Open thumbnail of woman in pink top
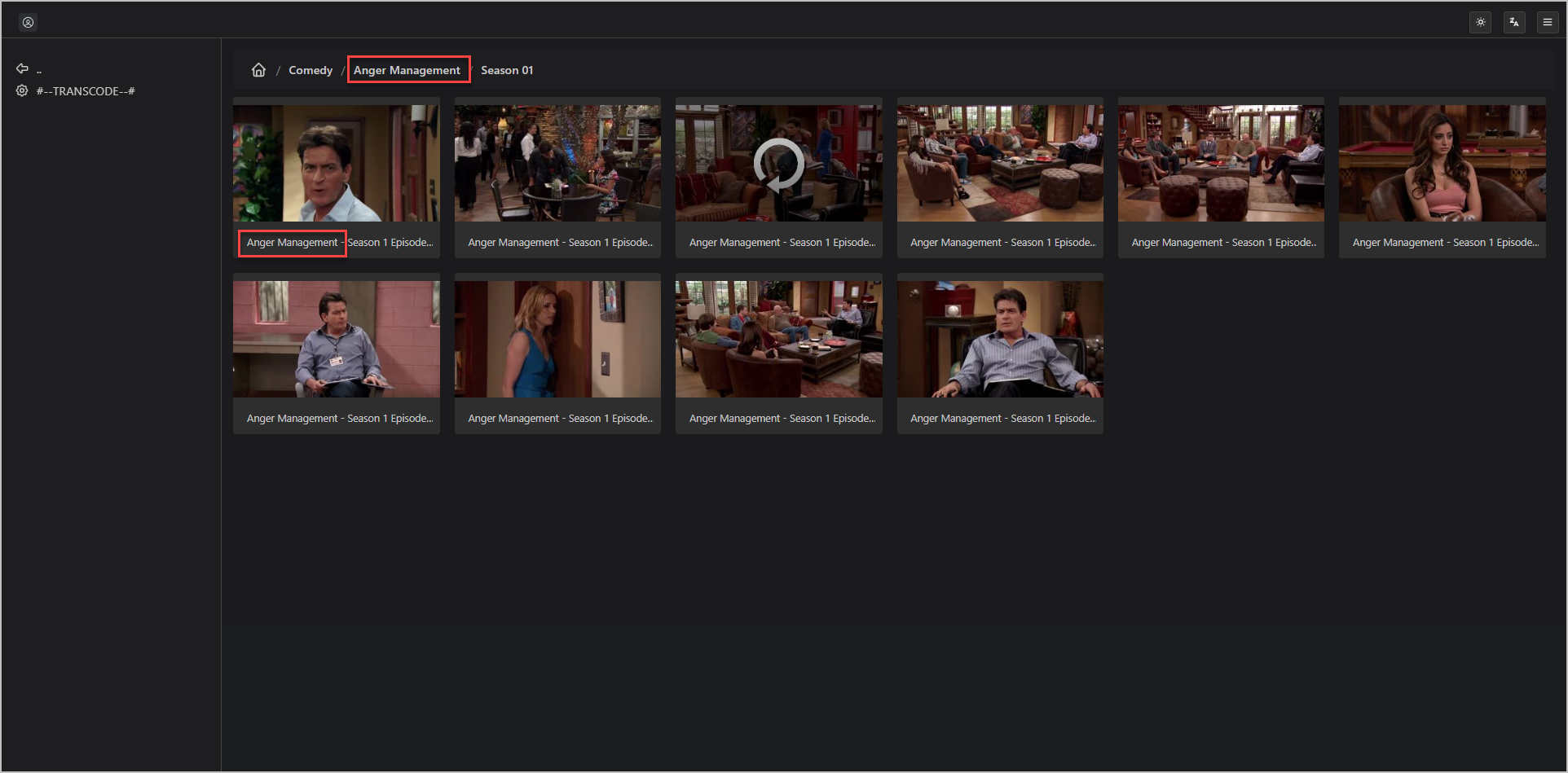 1442,163
